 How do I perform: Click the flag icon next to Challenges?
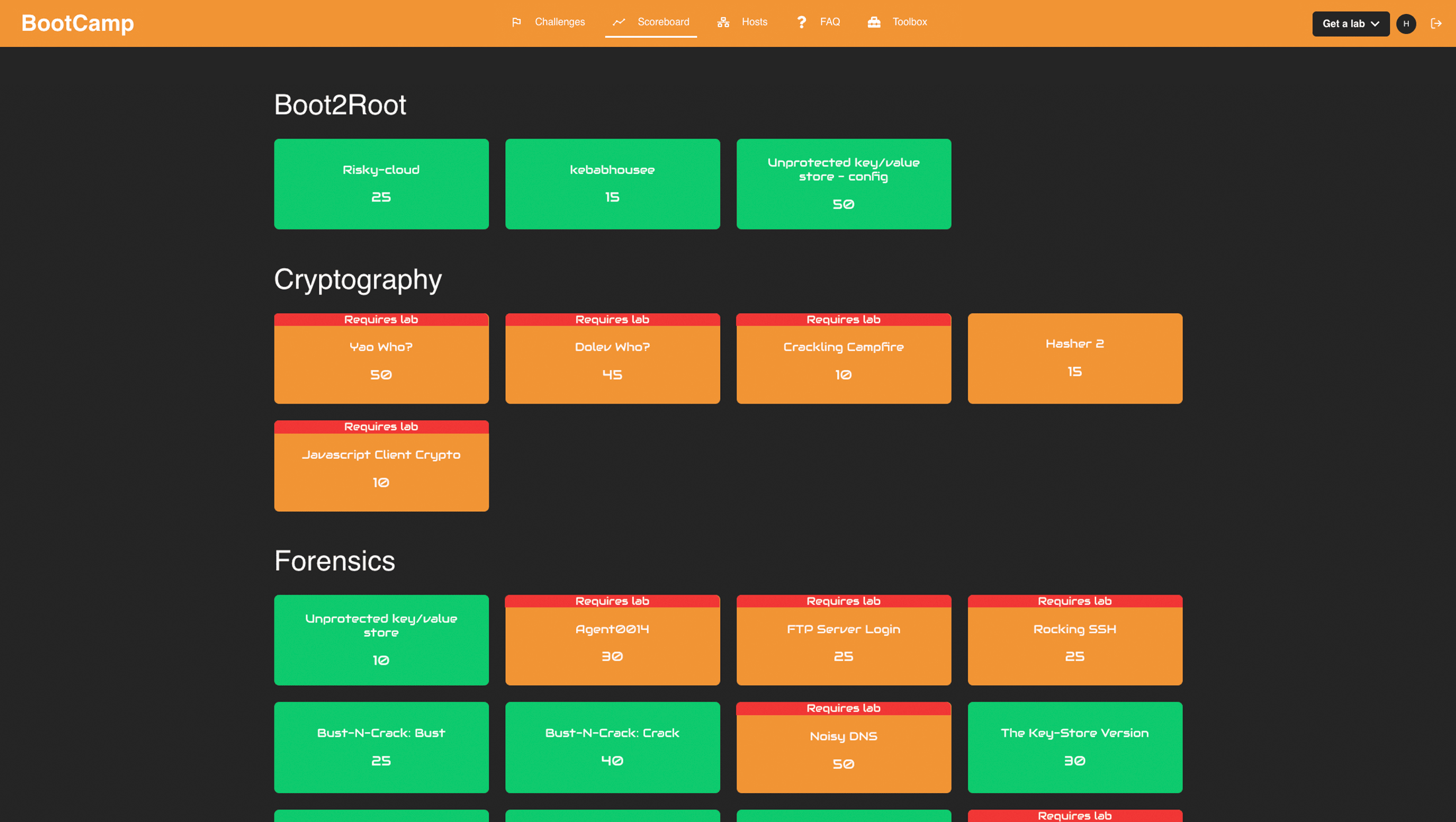tap(516, 22)
